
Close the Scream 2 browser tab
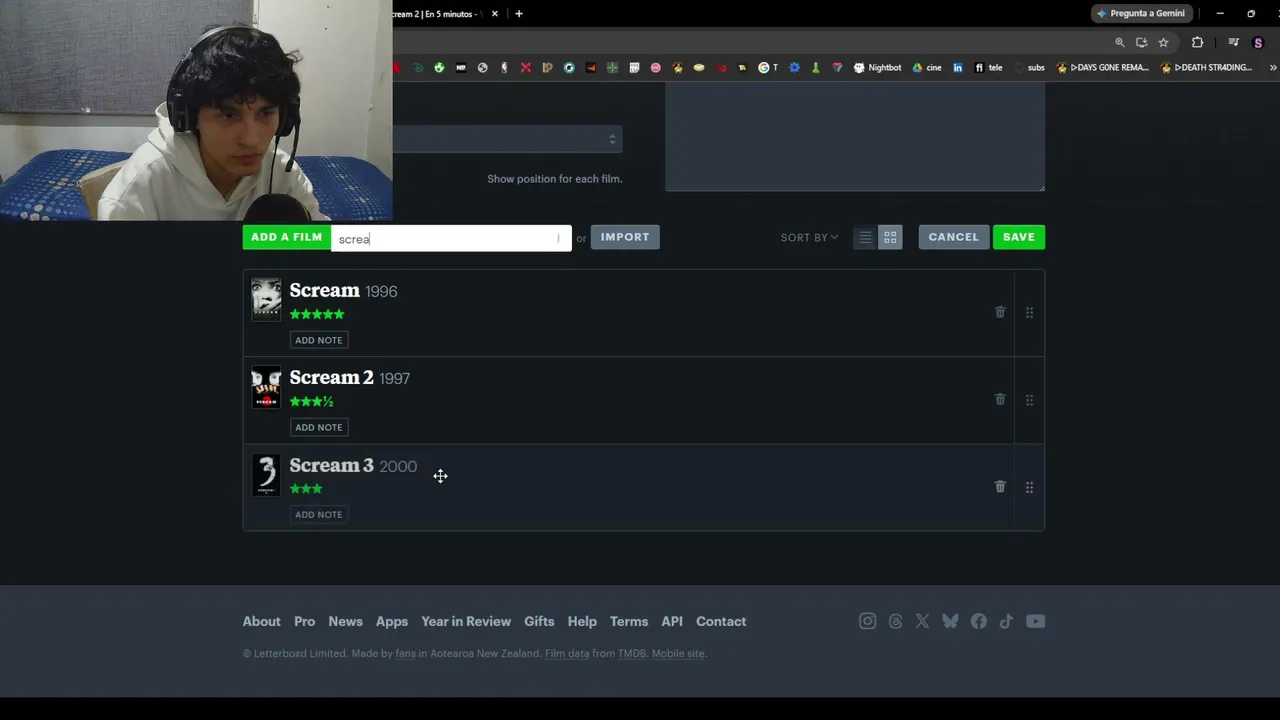[494, 14]
